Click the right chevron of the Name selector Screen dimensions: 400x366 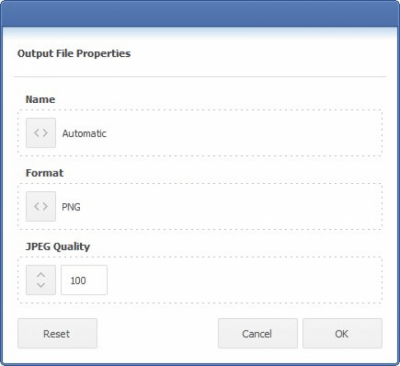pos(45,133)
